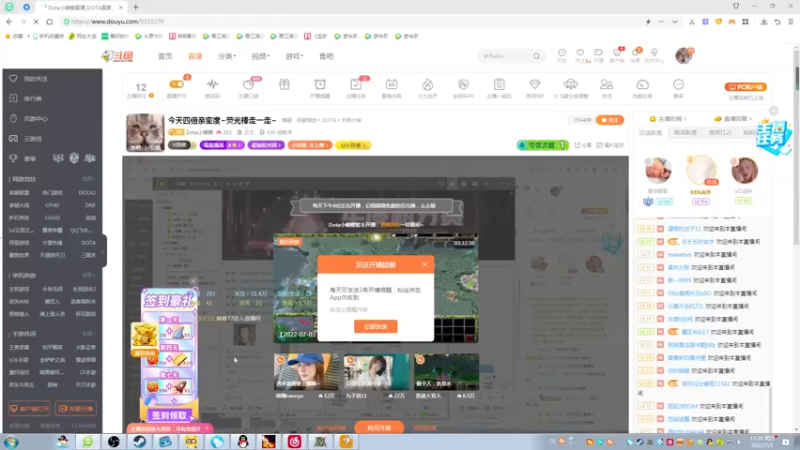The width and height of the screenshot is (800, 450).
Task: Click 我要开播 button in sidebar
Action: coord(76,409)
